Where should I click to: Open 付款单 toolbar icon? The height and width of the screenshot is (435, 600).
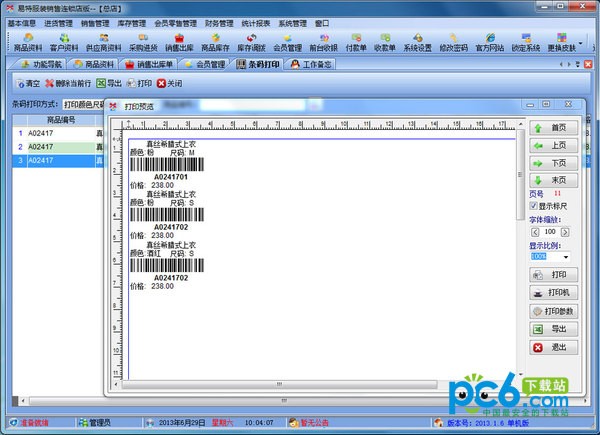tap(356, 42)
